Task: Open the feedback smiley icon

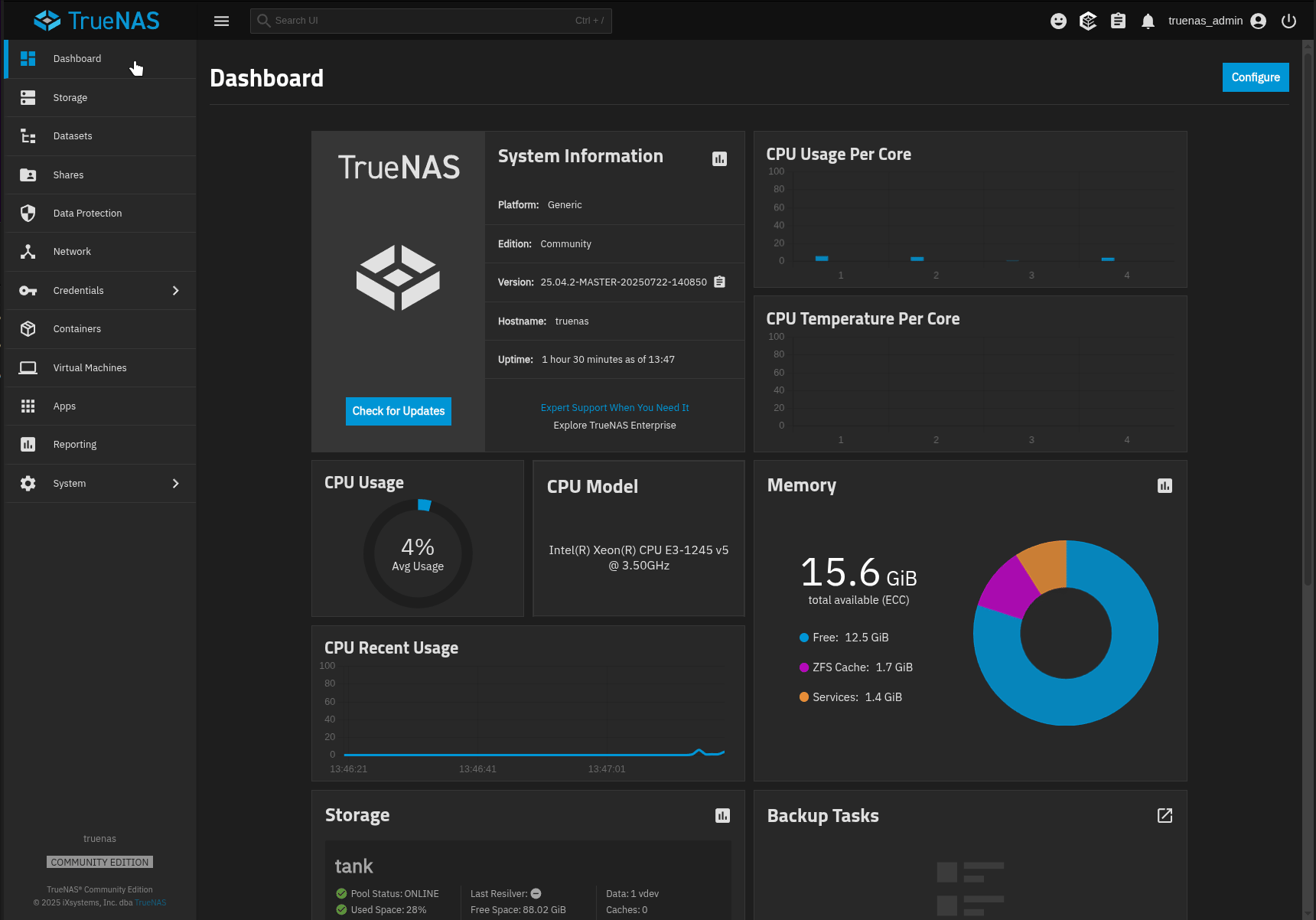Action: coord(1058,21)
